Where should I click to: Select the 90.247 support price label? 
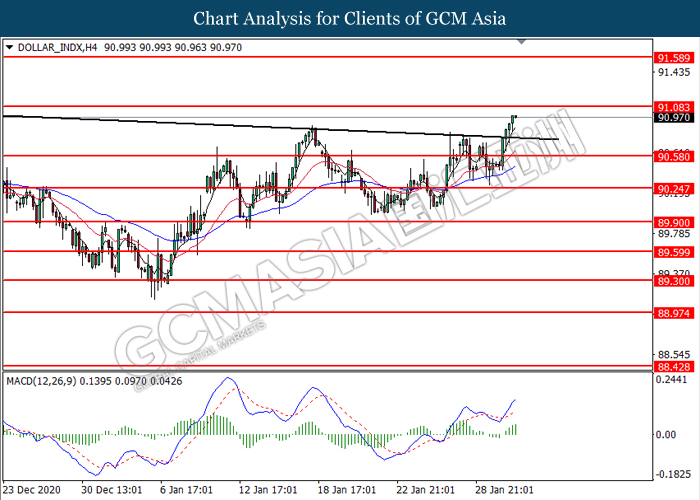(x=673, y=188)
